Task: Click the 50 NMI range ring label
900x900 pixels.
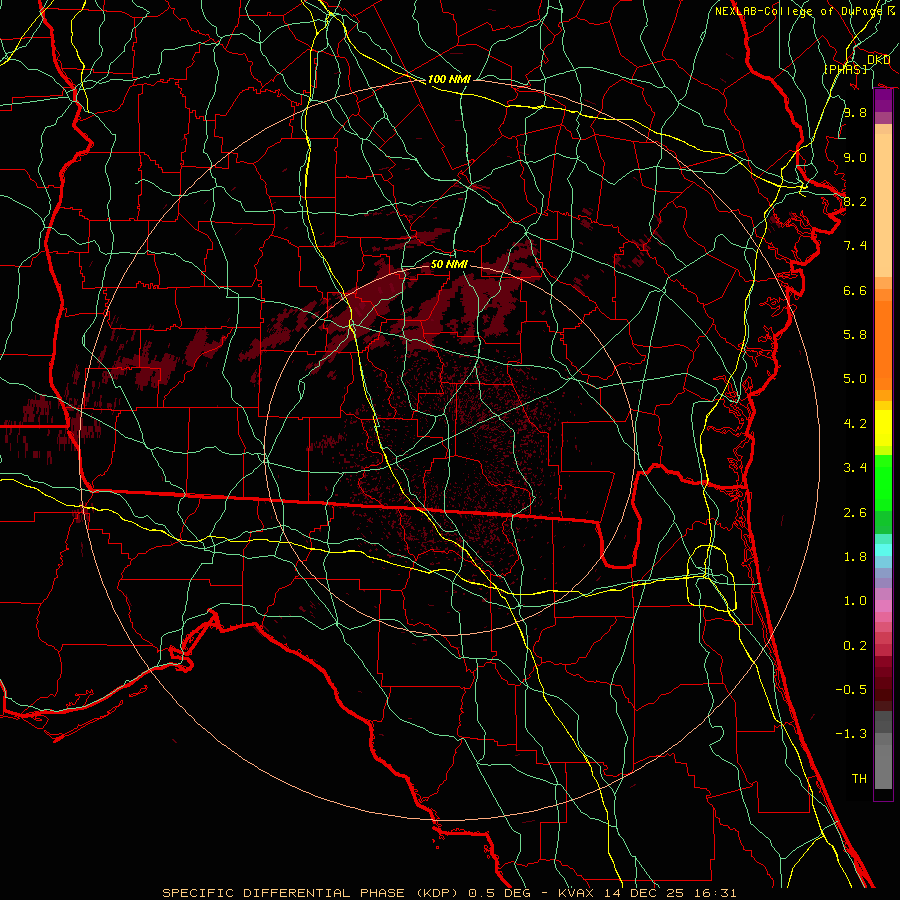Action: (449, 264)
